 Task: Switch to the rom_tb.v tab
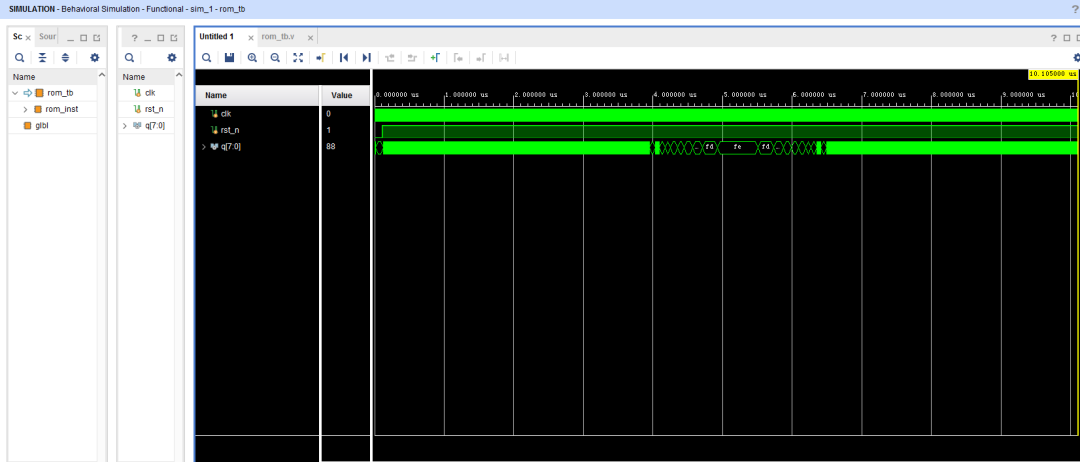278,37
